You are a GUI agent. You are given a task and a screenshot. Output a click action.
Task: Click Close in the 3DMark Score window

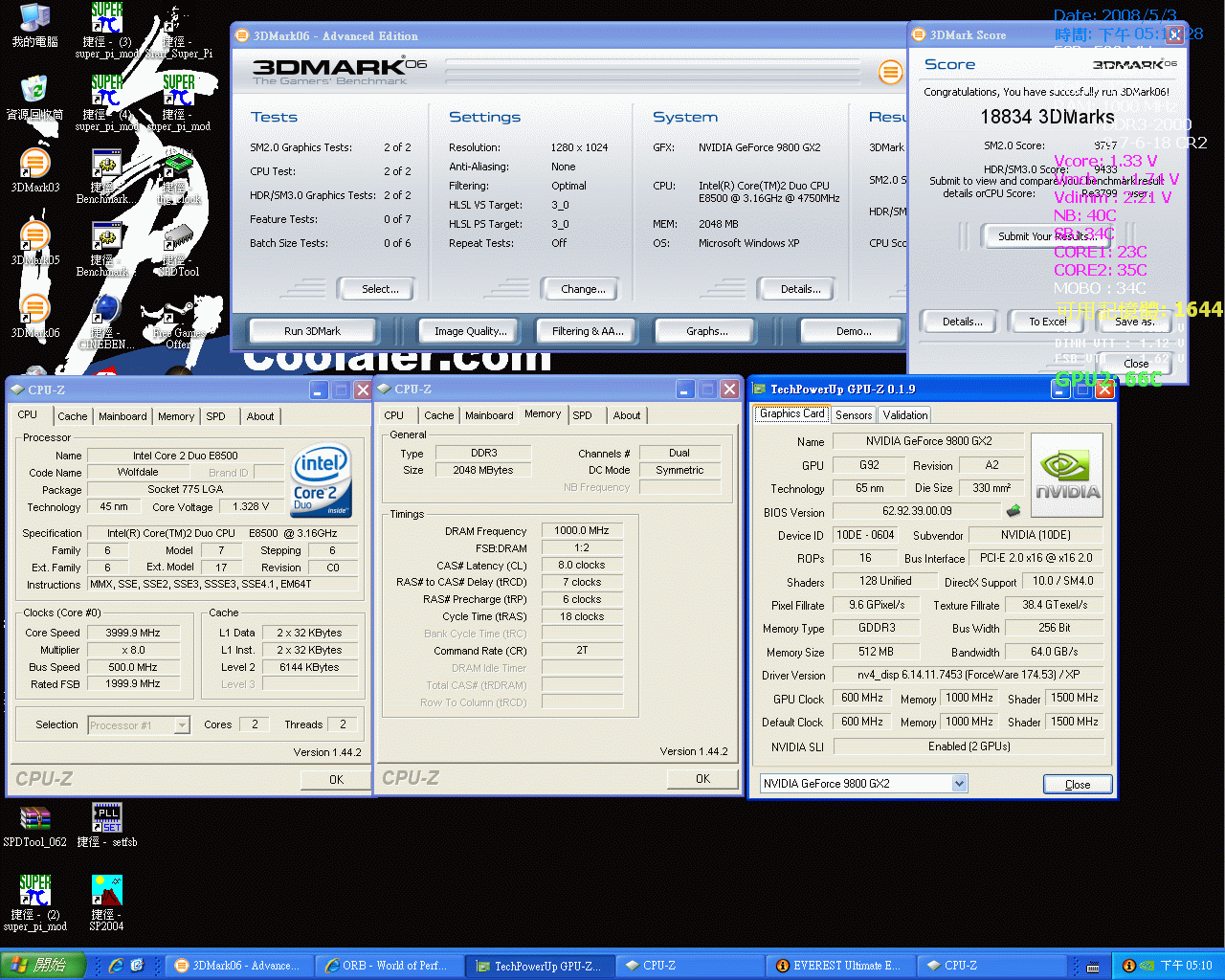1136,364
